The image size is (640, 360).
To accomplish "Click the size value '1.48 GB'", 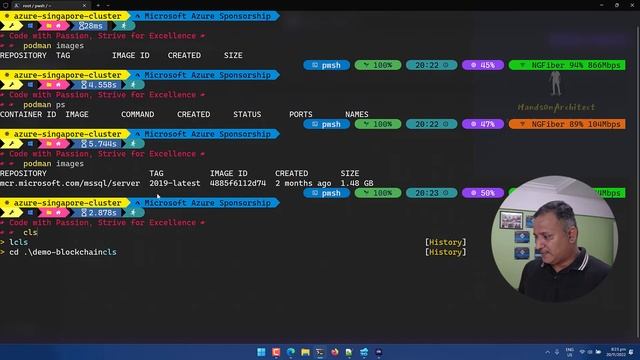I will 357,183.
